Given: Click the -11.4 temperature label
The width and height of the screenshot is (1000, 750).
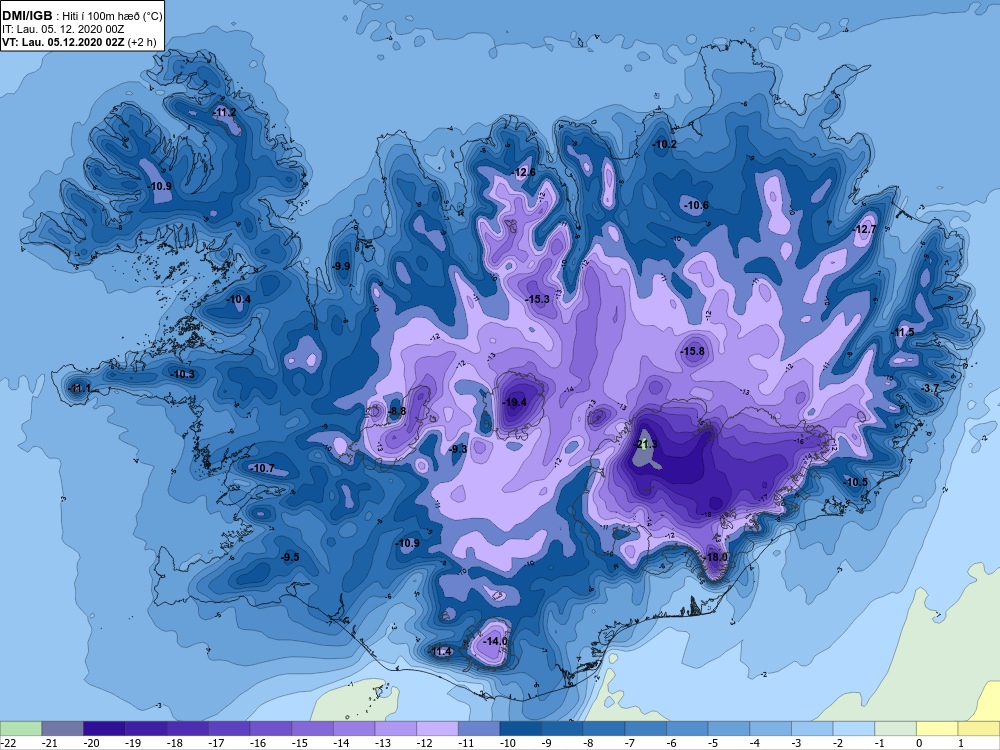Looking at the screenshot, I should tap(441, 651).
